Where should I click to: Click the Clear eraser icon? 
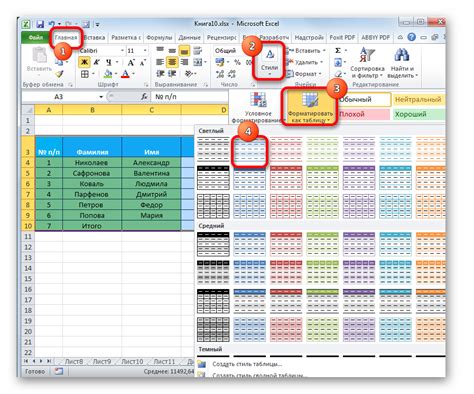[x=338, y=74]
